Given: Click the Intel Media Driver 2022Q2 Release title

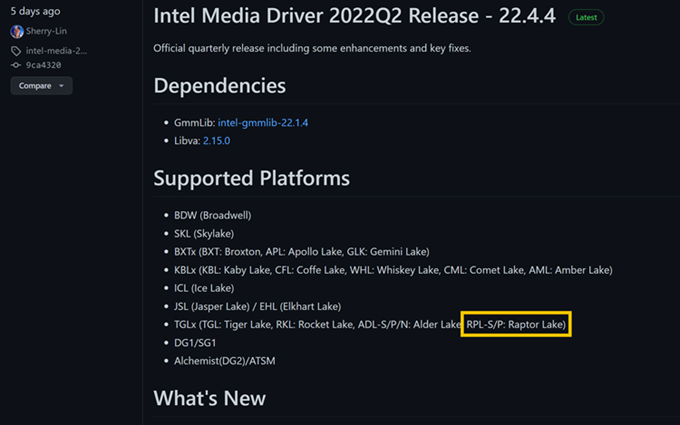Looking at the screenshot, I should (354, 16).
